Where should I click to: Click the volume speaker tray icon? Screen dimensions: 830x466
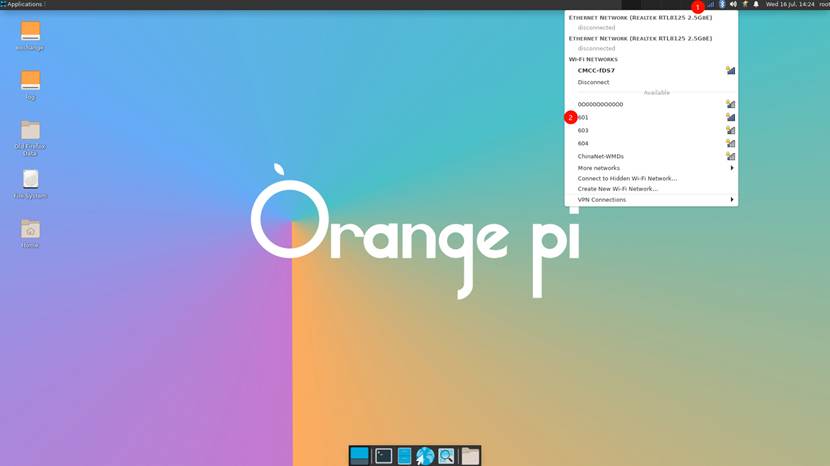tap(733, 4)
